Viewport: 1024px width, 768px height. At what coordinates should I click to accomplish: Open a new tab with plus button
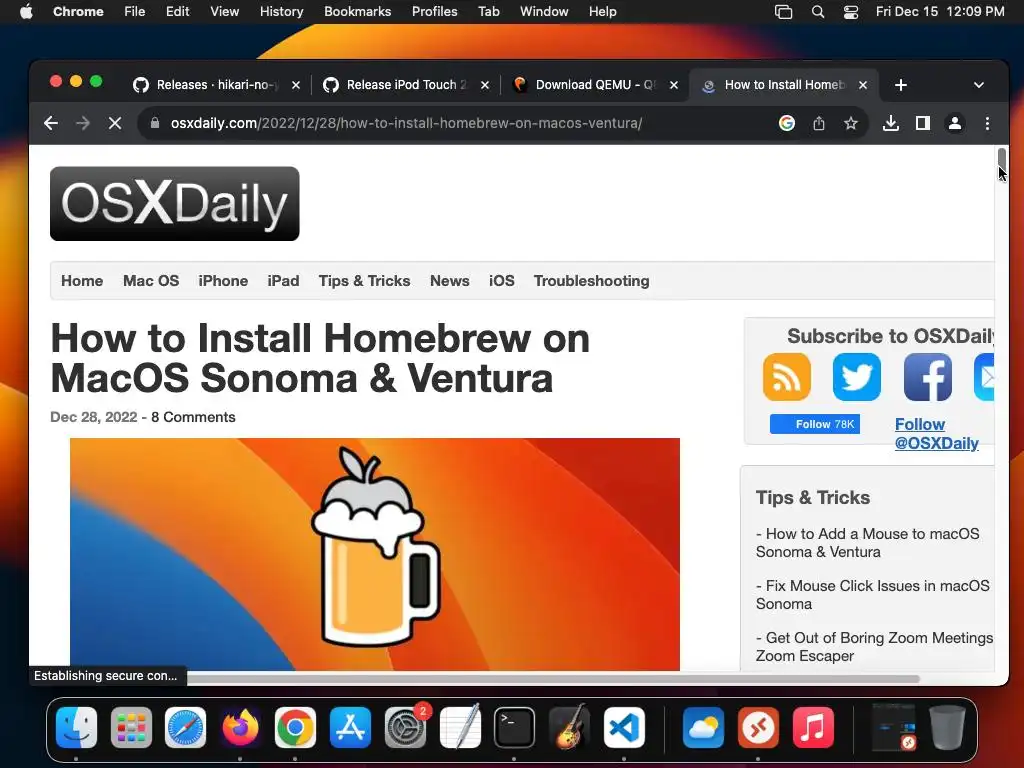pyautogui.click(x=901, y=85)
